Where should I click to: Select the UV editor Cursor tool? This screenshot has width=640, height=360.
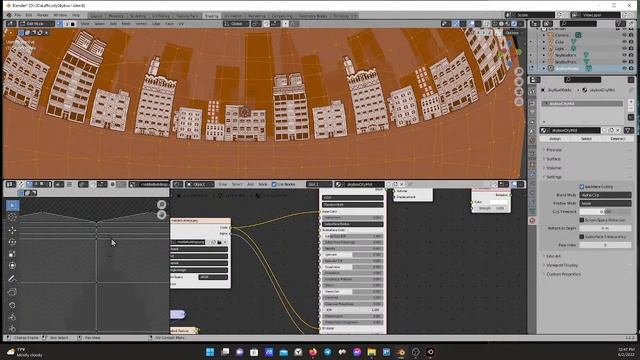(x=12, y=218)
